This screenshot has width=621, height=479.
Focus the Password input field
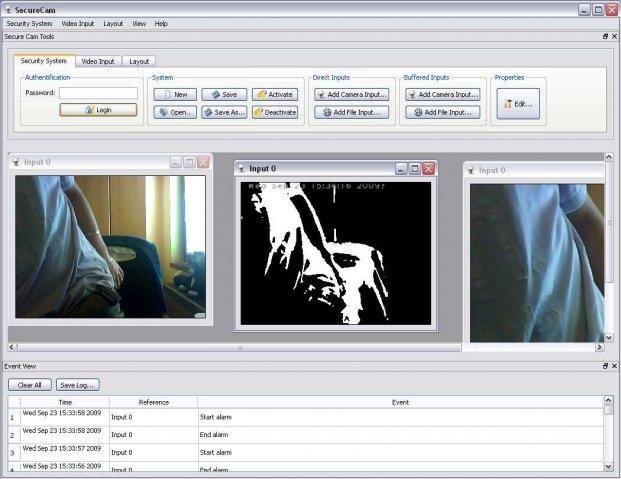[x=98, y=93]
